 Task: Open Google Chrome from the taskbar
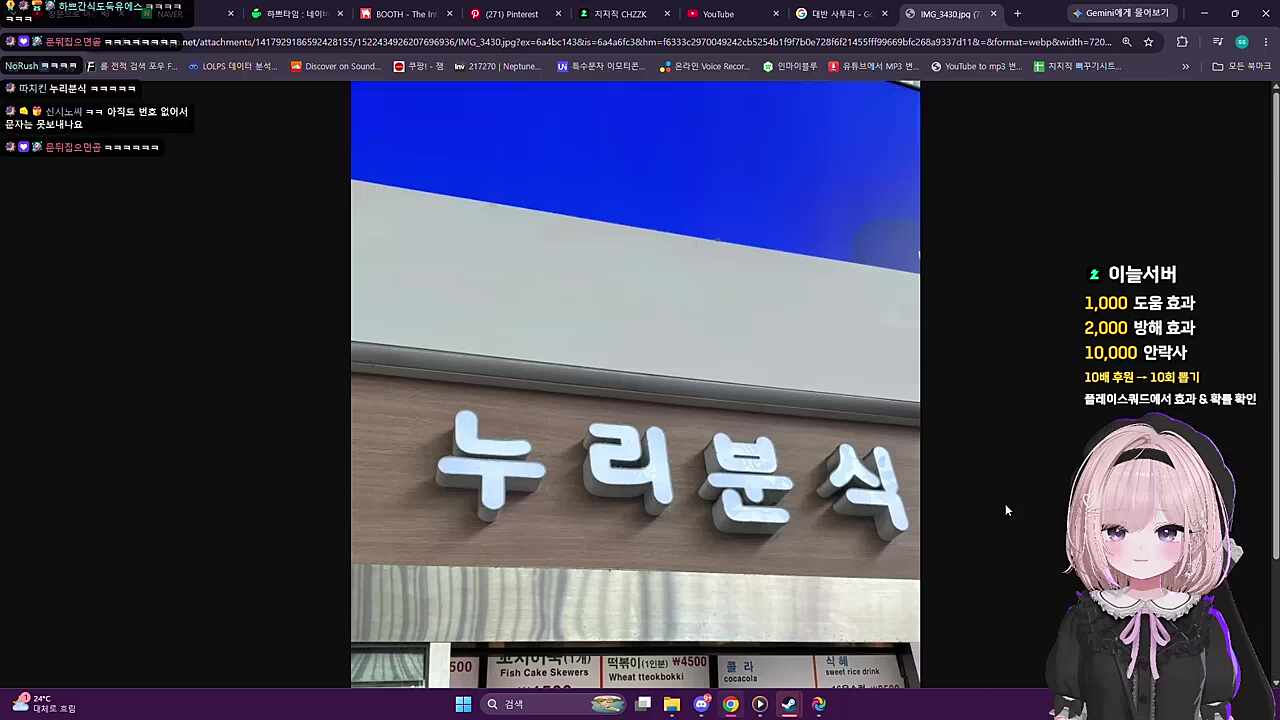(731, 704)
